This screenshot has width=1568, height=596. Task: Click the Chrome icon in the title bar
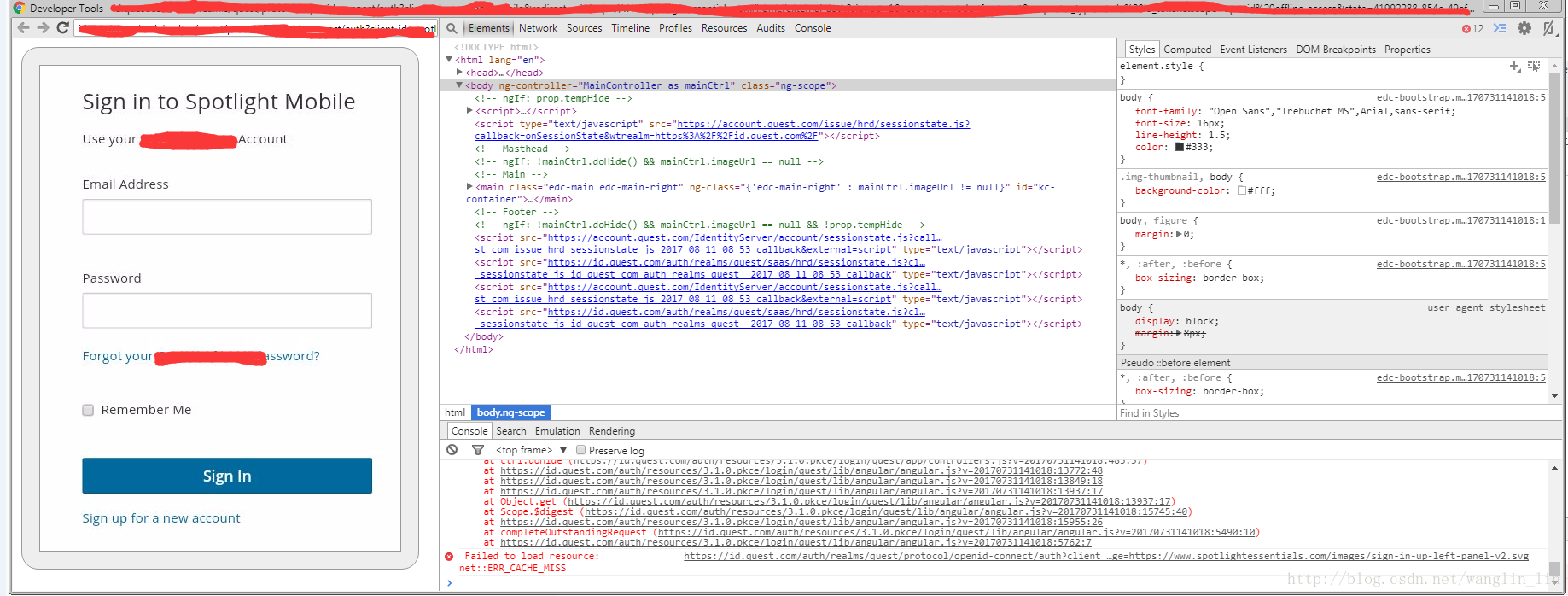[19, 8]
